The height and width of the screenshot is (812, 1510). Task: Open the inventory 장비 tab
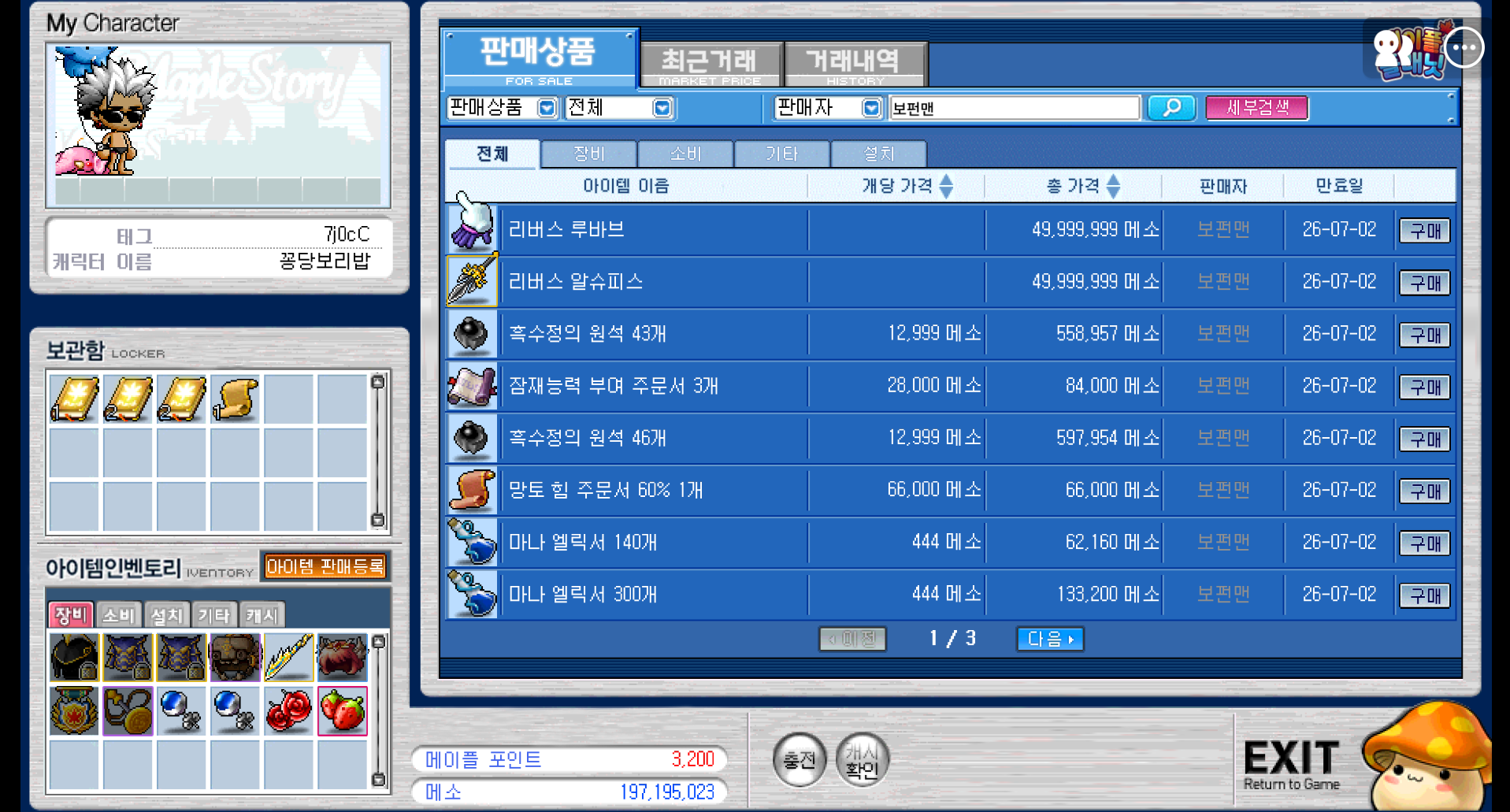(71, 614)
